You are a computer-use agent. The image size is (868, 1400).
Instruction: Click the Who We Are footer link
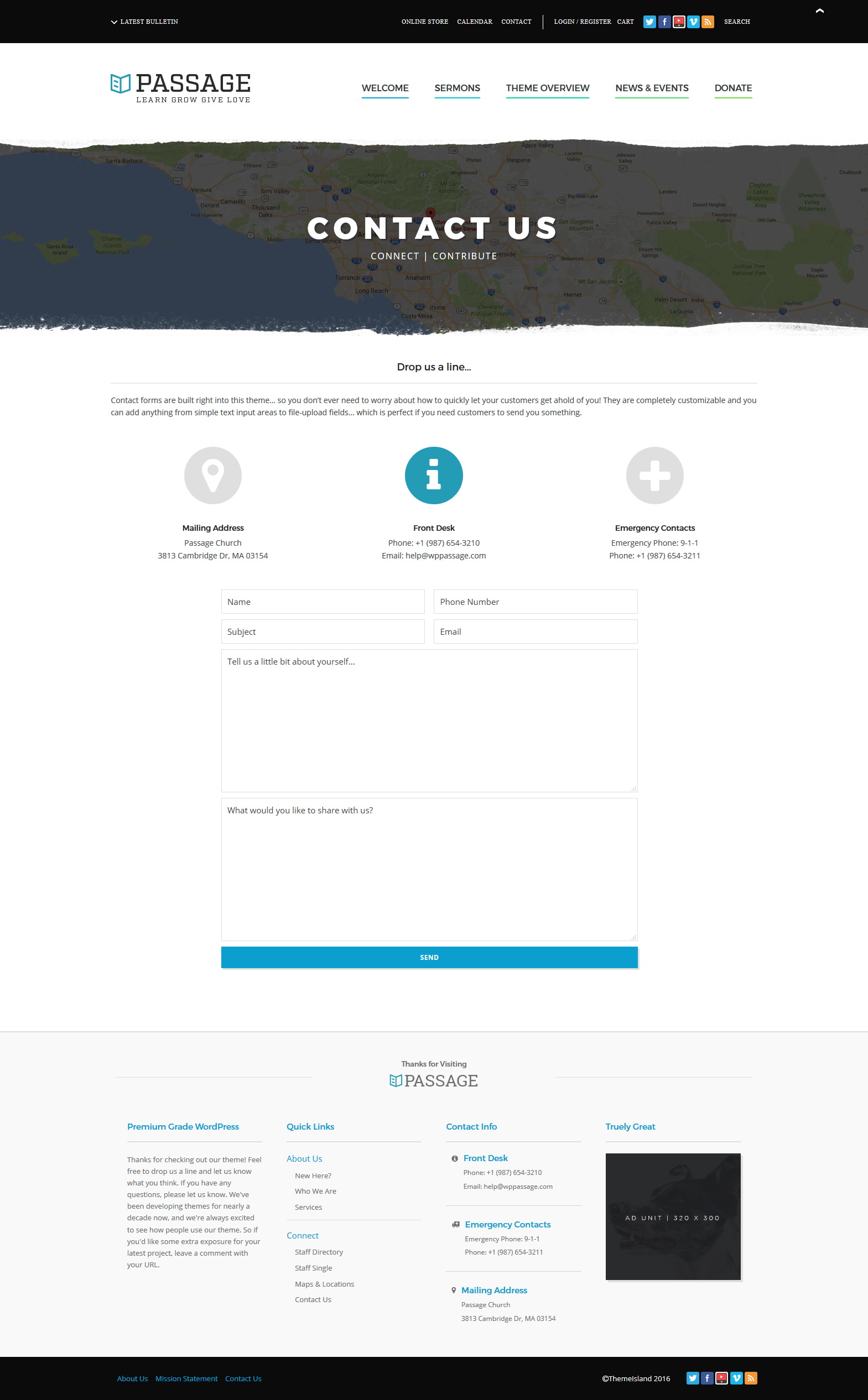tap(315, 1191)
